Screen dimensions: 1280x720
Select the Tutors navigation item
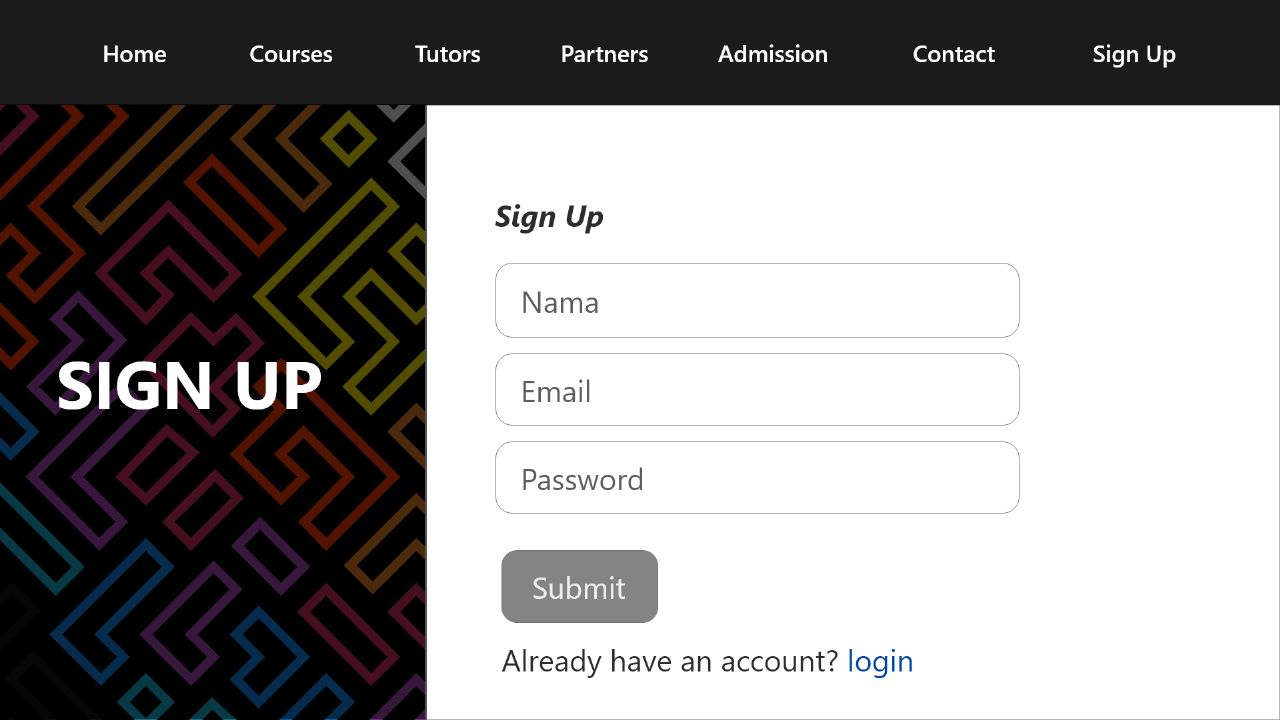coord(448,54)
